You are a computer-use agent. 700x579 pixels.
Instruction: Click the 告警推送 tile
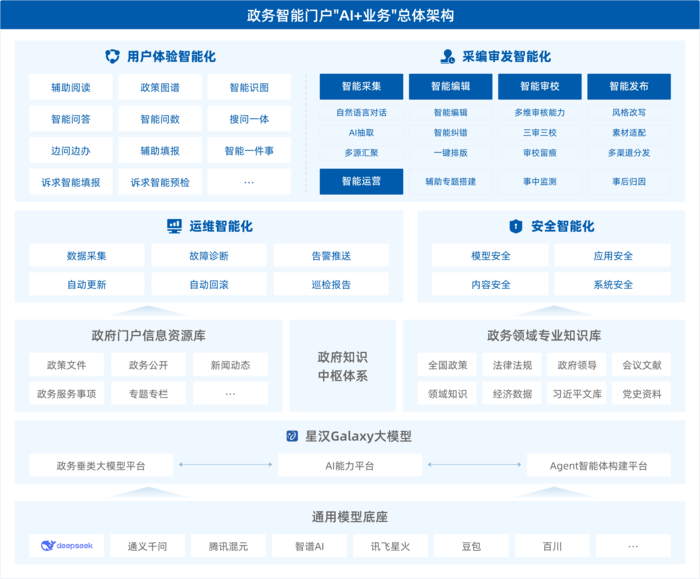point(331,255)
